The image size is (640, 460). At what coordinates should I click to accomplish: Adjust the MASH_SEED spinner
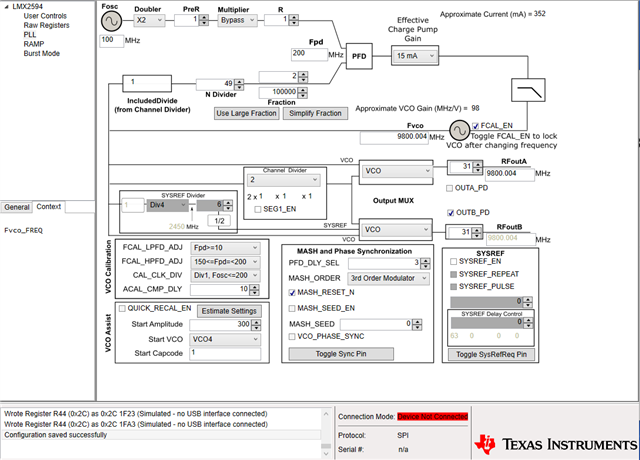[x=417, y=324]
